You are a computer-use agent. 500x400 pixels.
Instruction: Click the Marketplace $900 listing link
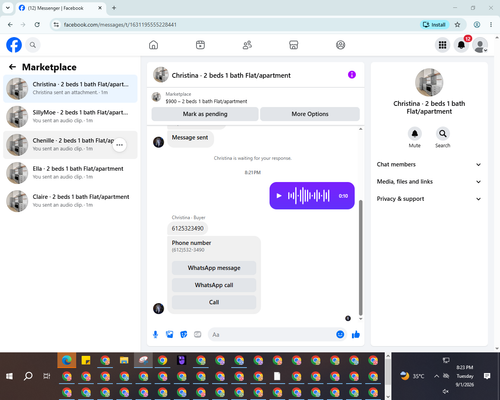[206, 101]
